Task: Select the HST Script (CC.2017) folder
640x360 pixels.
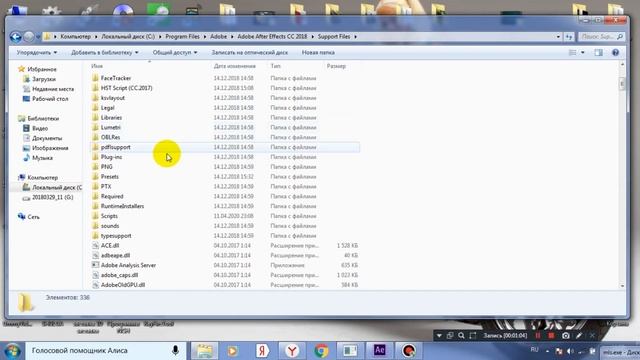Action: pyautogui.click(x=126, y=88)
